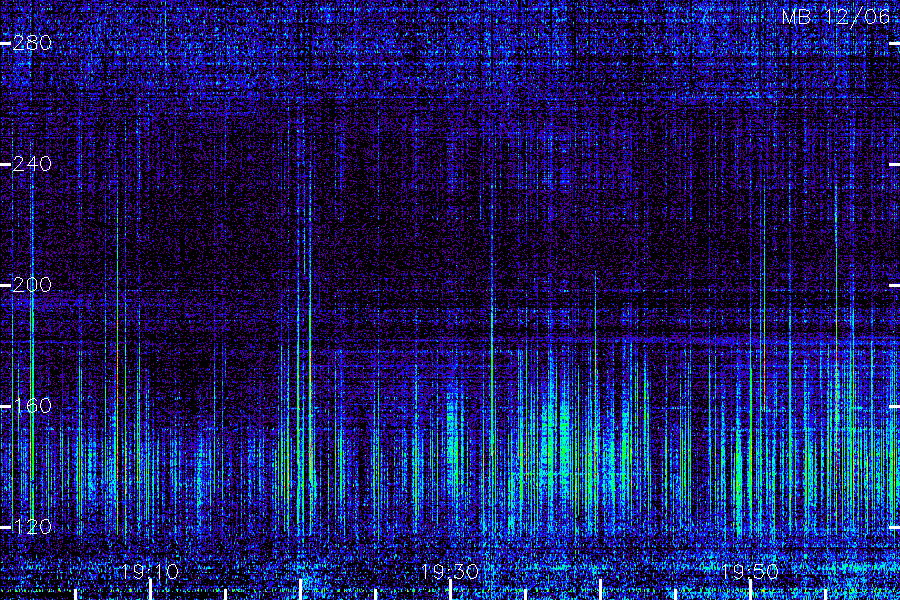Click the tick mark below 19:50
Viewport: 900px width, 600px height.
tap(751, 590)
